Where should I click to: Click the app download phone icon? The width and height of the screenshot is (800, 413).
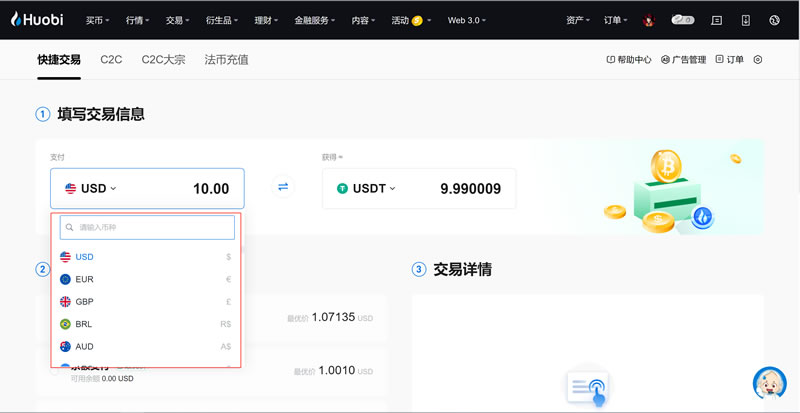click(x=745, y=20)
